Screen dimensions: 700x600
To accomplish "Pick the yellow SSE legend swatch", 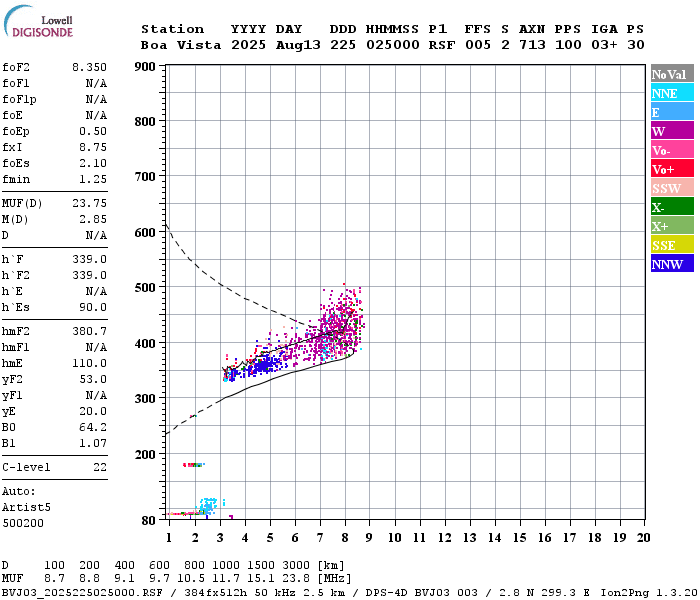I will click(x=671, y=245).
